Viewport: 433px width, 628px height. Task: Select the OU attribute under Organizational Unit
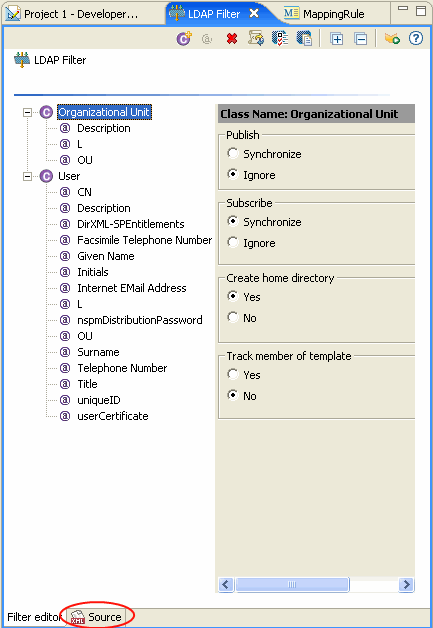(85, 160)
